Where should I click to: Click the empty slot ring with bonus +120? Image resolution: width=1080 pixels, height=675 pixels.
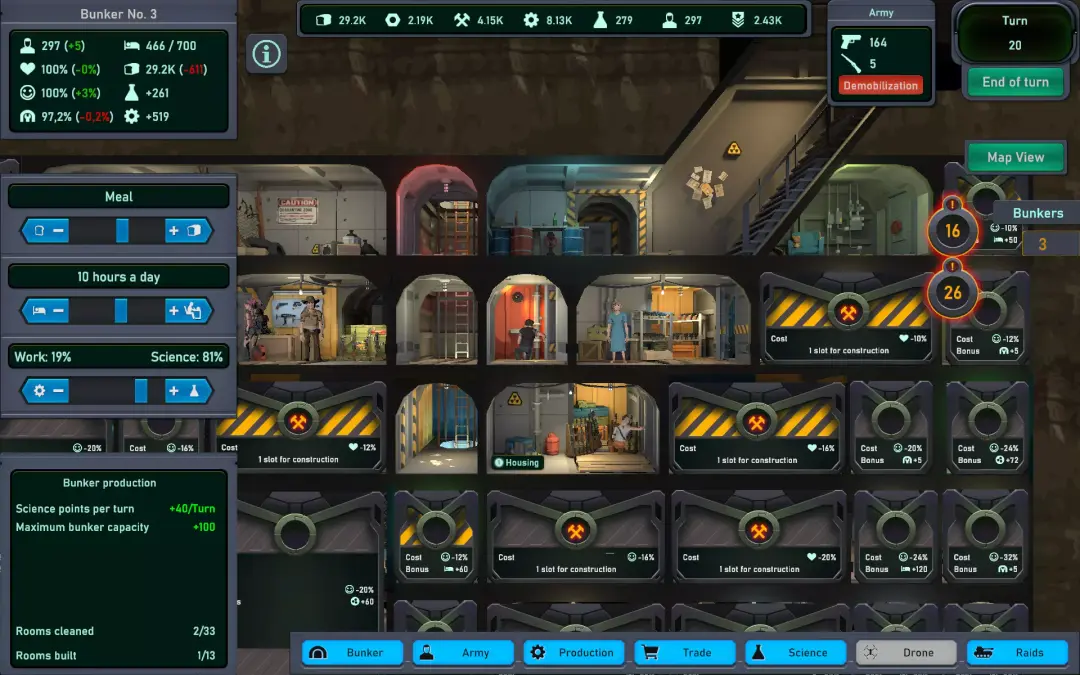(895, 529)
